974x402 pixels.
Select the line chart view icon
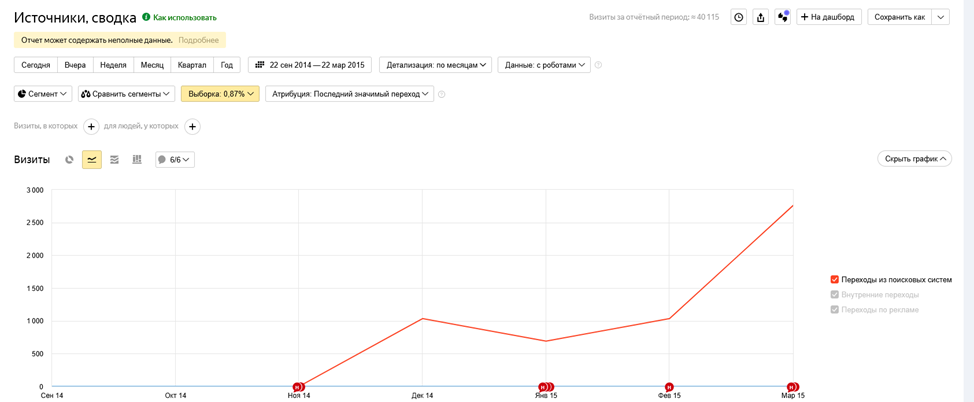pyautogui.click(x=92, y=160)
